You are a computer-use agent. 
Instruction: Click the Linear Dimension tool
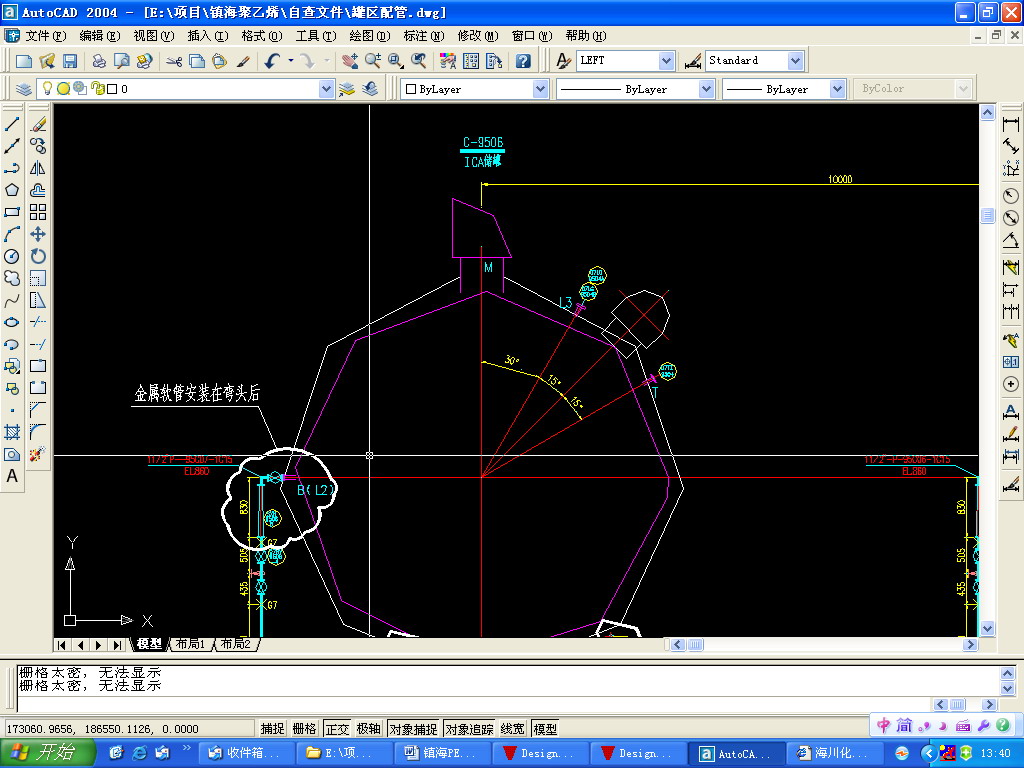(x=1011, y=124)
